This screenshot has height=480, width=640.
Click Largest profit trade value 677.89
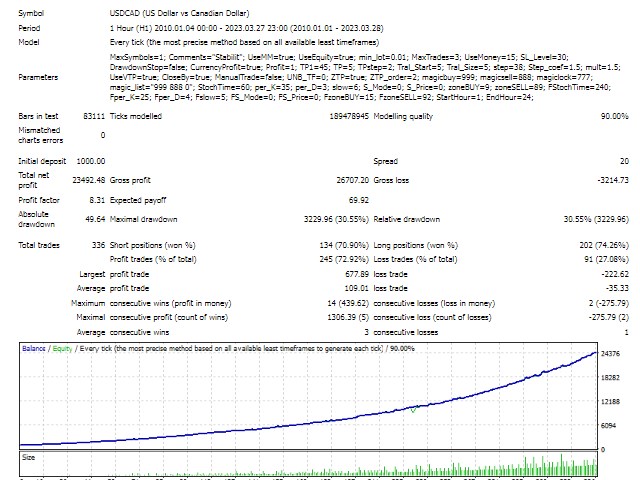(357, 274)
